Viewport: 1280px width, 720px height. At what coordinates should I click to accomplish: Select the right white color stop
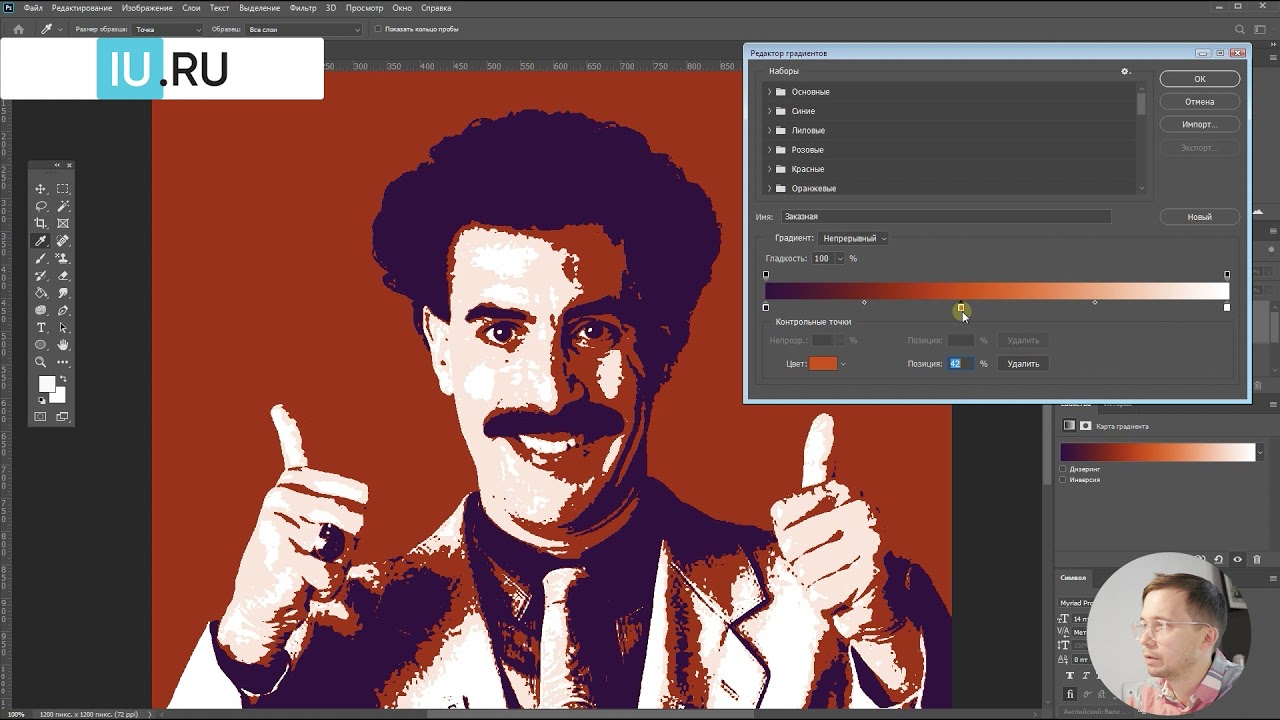(1227, 307)
